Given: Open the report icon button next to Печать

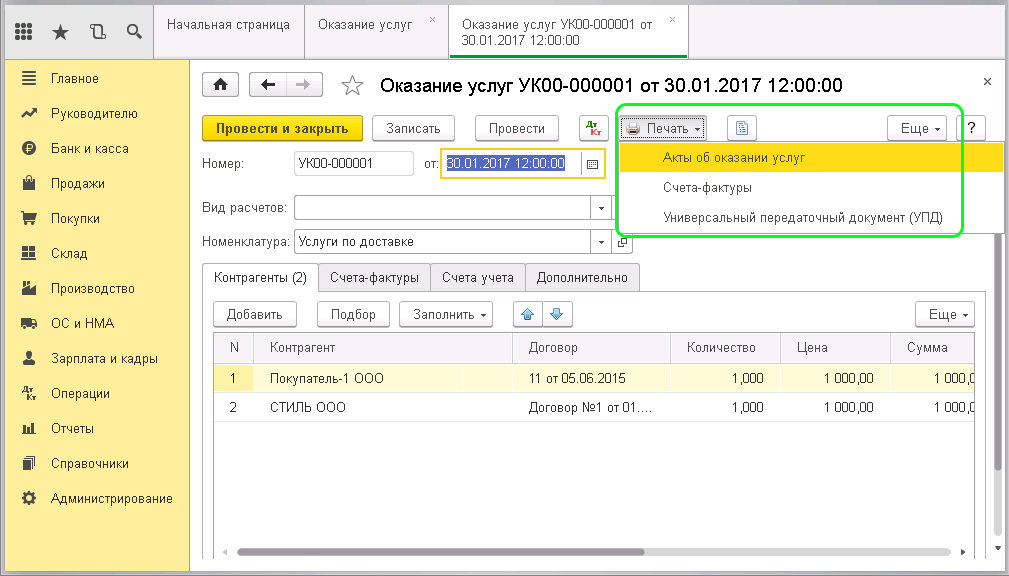Looking at the screenshot, I should pos(742,128).
